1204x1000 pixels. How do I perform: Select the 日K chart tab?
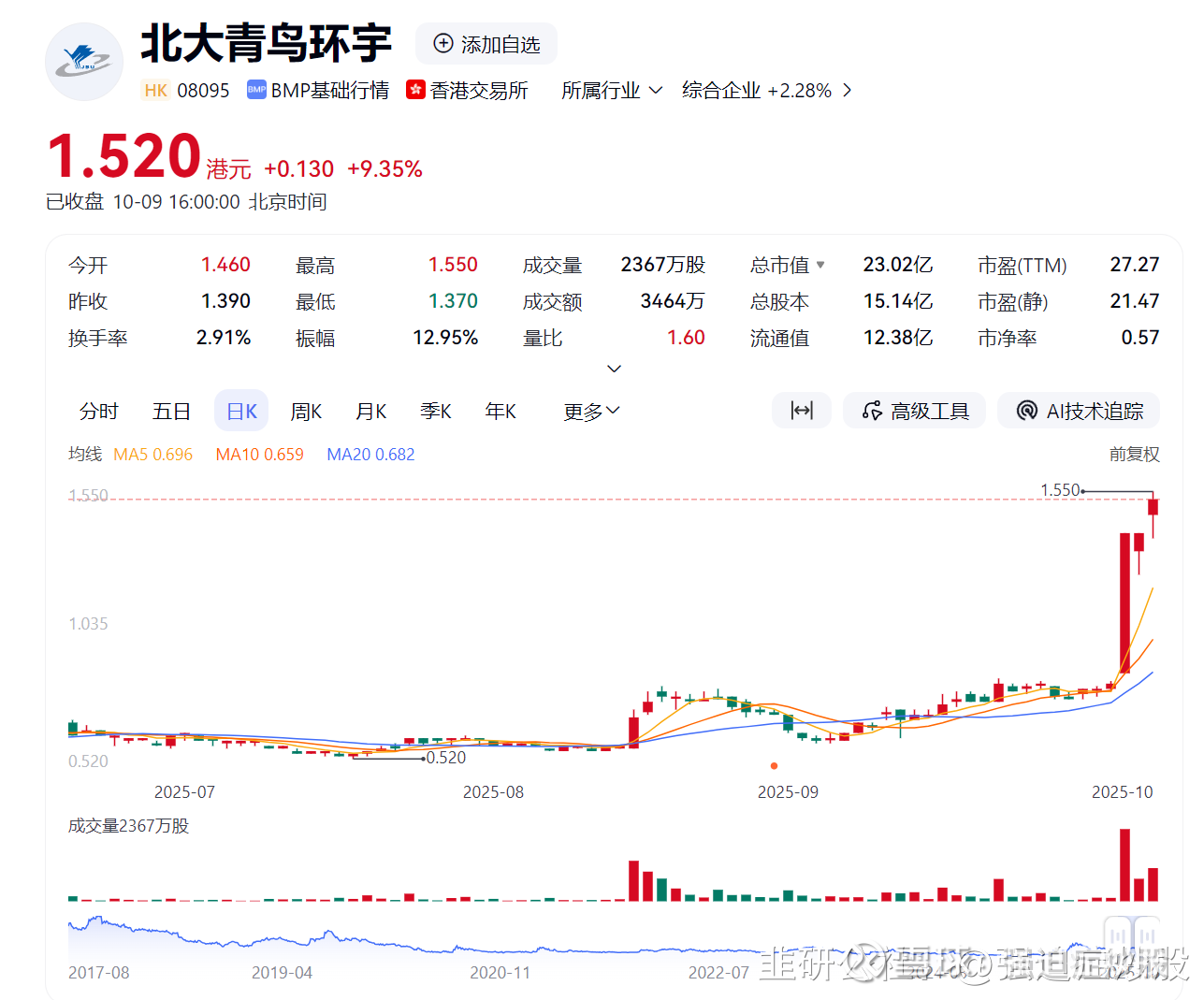pyautogui.click(x=241, y=411)
